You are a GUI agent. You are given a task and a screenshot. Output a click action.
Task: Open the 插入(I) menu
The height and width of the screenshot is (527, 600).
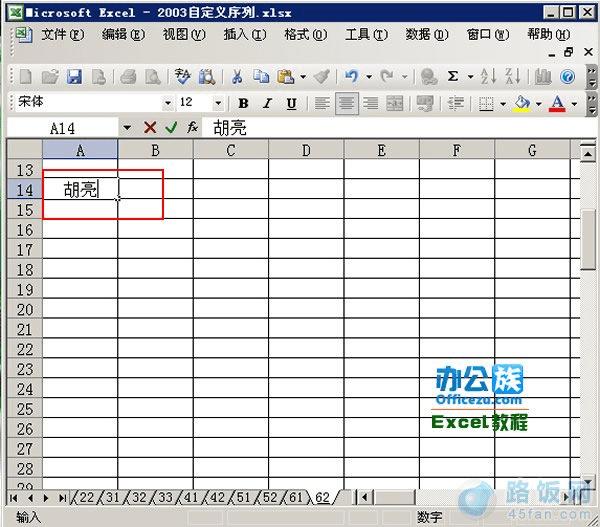(x=245, y=35)
